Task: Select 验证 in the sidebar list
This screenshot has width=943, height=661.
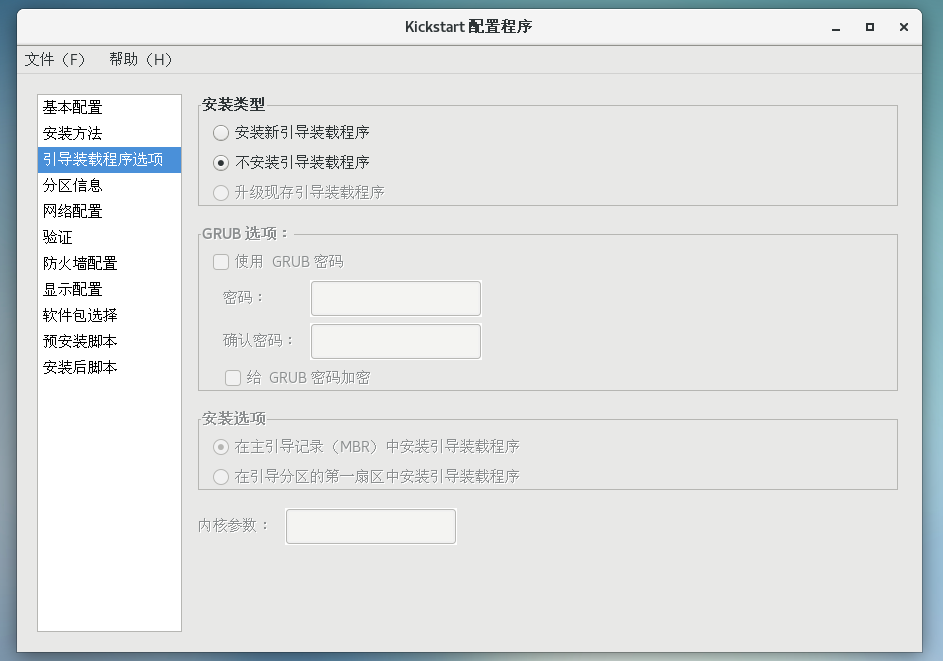Action: pyautogui.click(x=109, y=237)
